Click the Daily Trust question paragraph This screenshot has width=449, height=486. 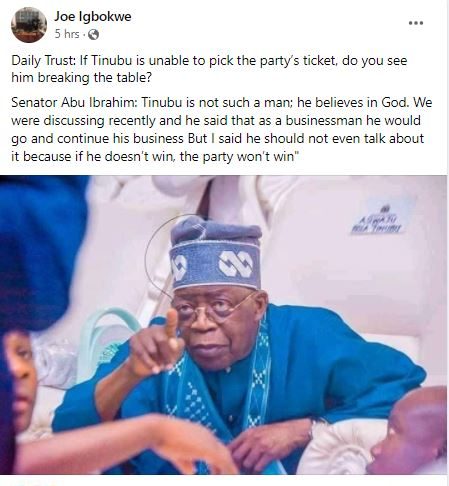[209, 69]
